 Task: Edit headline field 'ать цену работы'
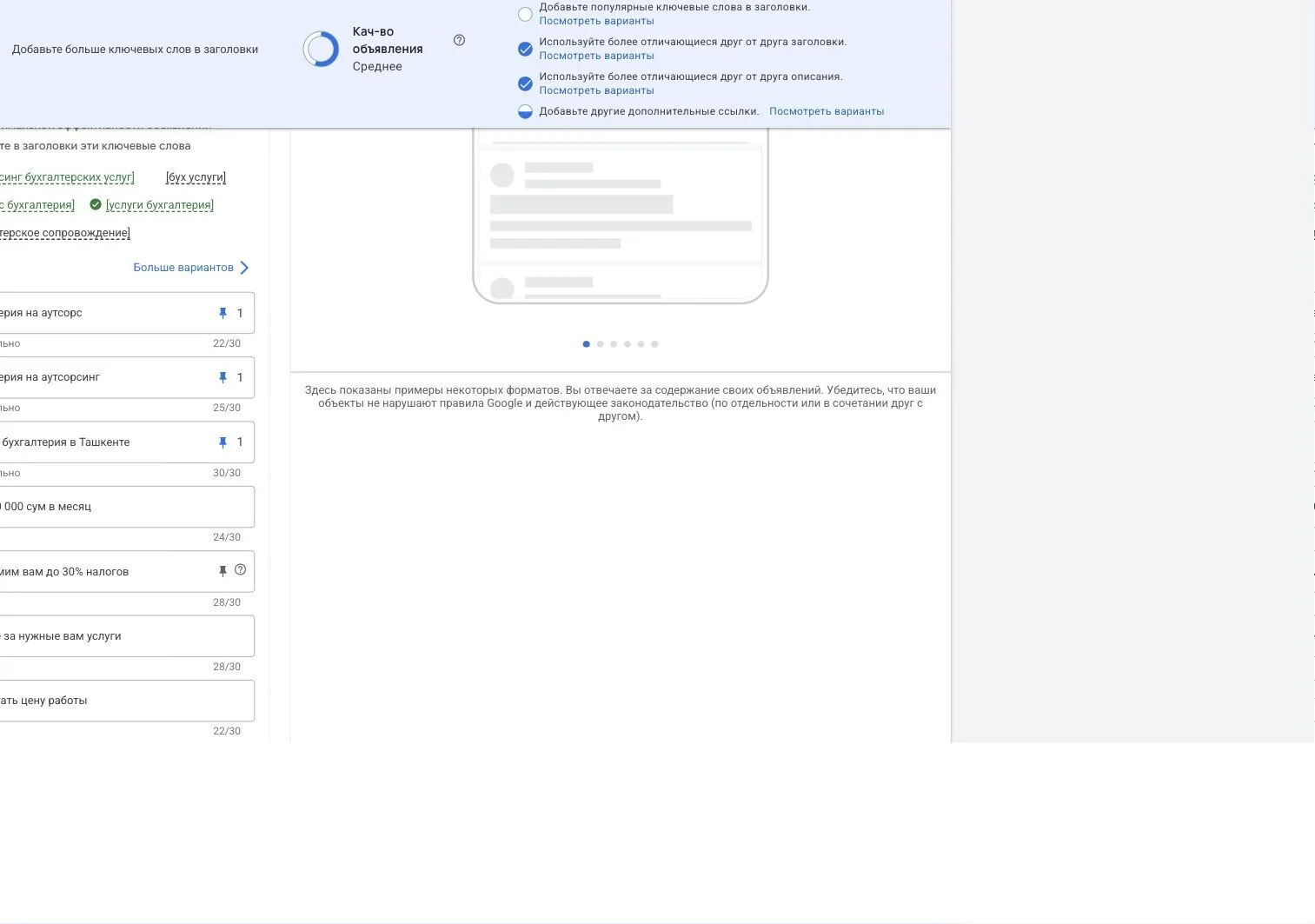click(127, 701)
